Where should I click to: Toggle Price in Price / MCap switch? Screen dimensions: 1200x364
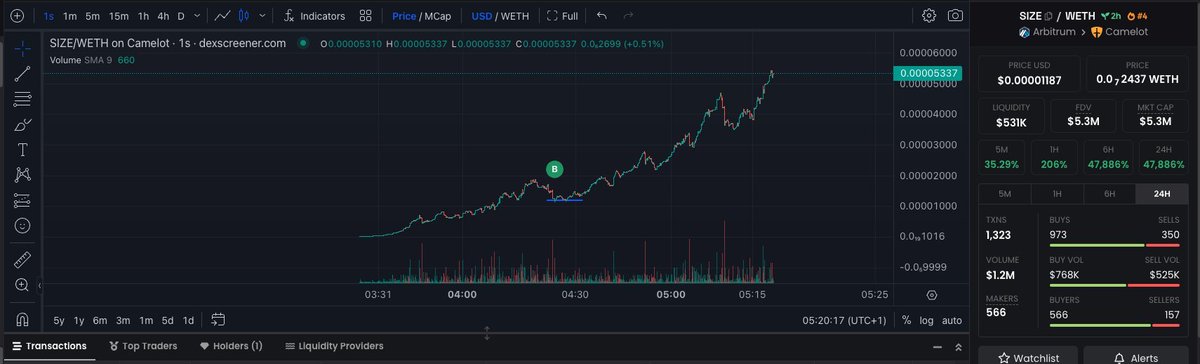404,16
